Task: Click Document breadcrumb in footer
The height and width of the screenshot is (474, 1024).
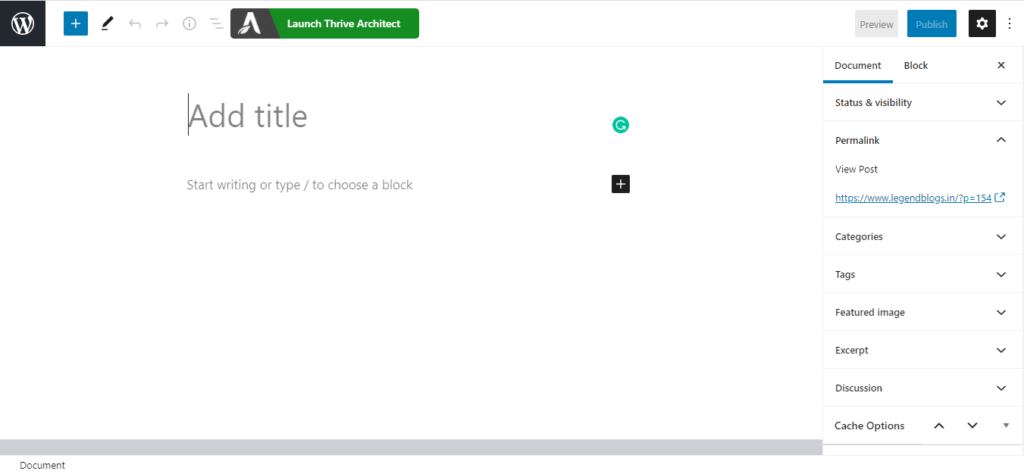Action: (42, 466)
